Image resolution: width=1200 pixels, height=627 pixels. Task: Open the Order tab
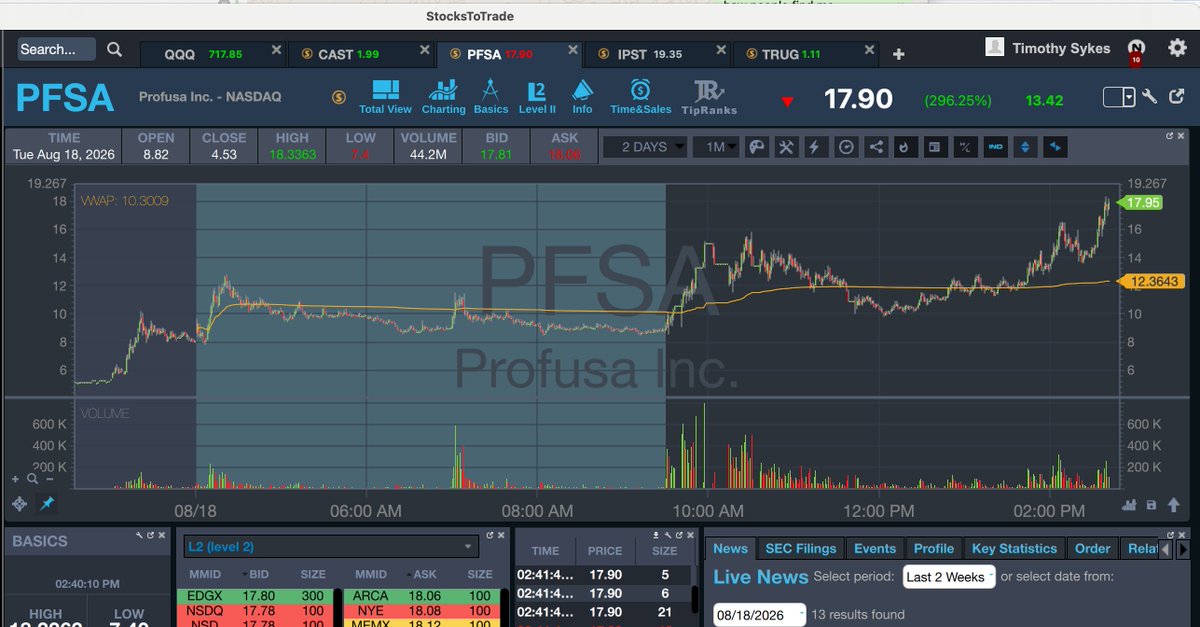(x=1092, y=548)
